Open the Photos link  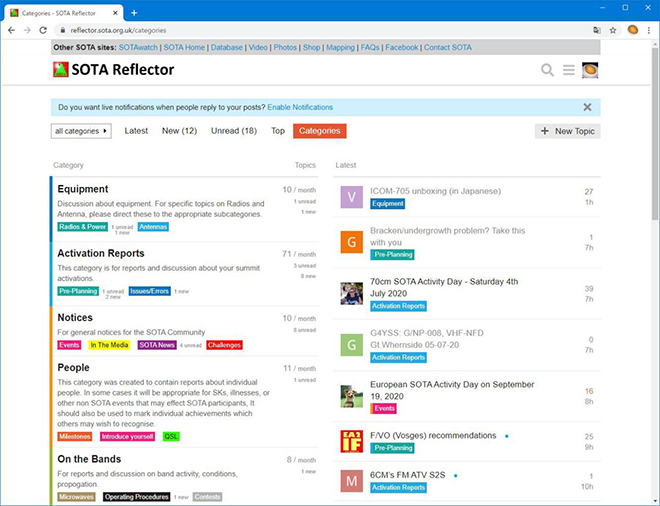(285, 48)
